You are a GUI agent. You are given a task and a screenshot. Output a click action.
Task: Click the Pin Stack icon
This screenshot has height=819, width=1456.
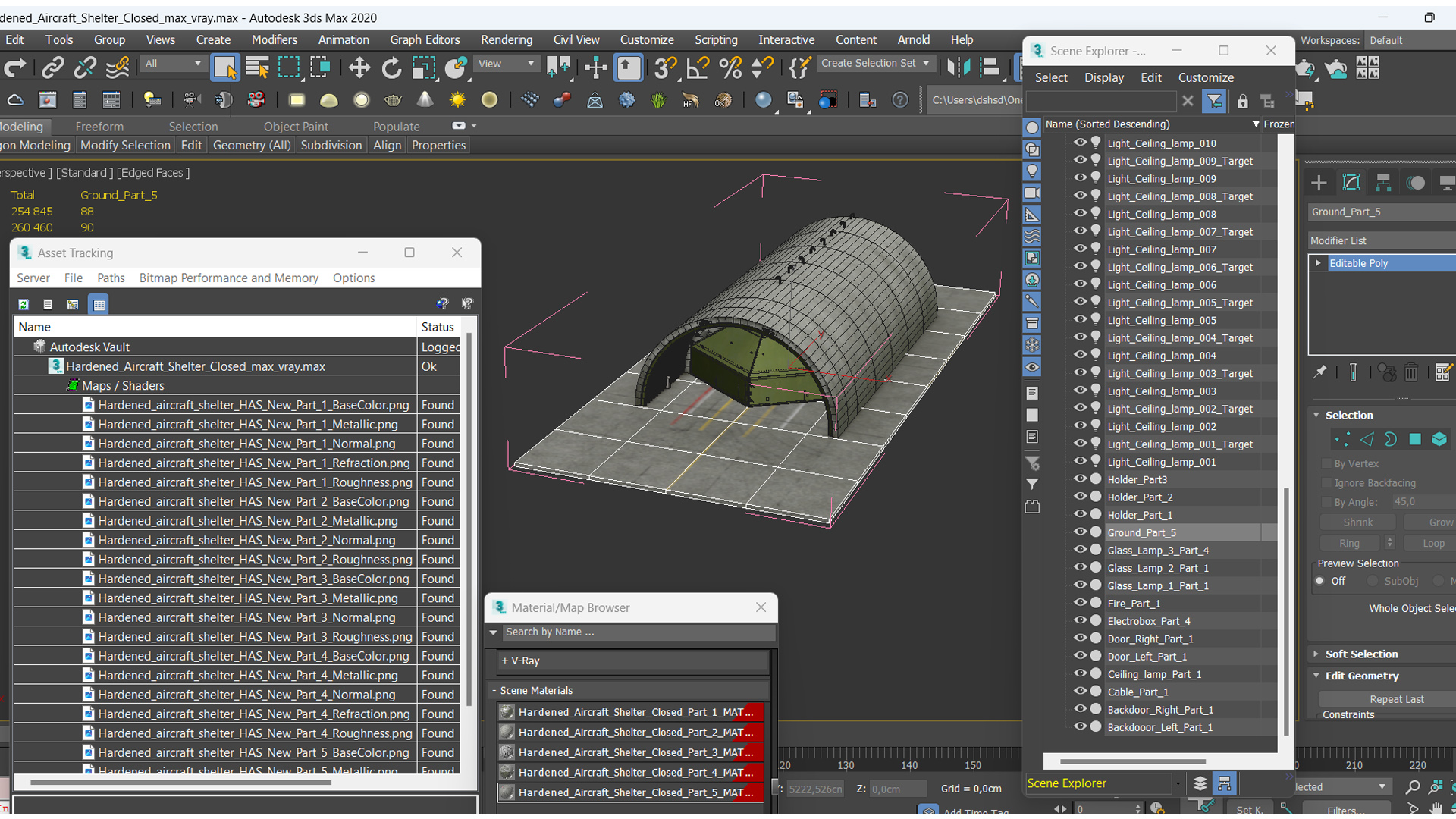coord(1320,372)
